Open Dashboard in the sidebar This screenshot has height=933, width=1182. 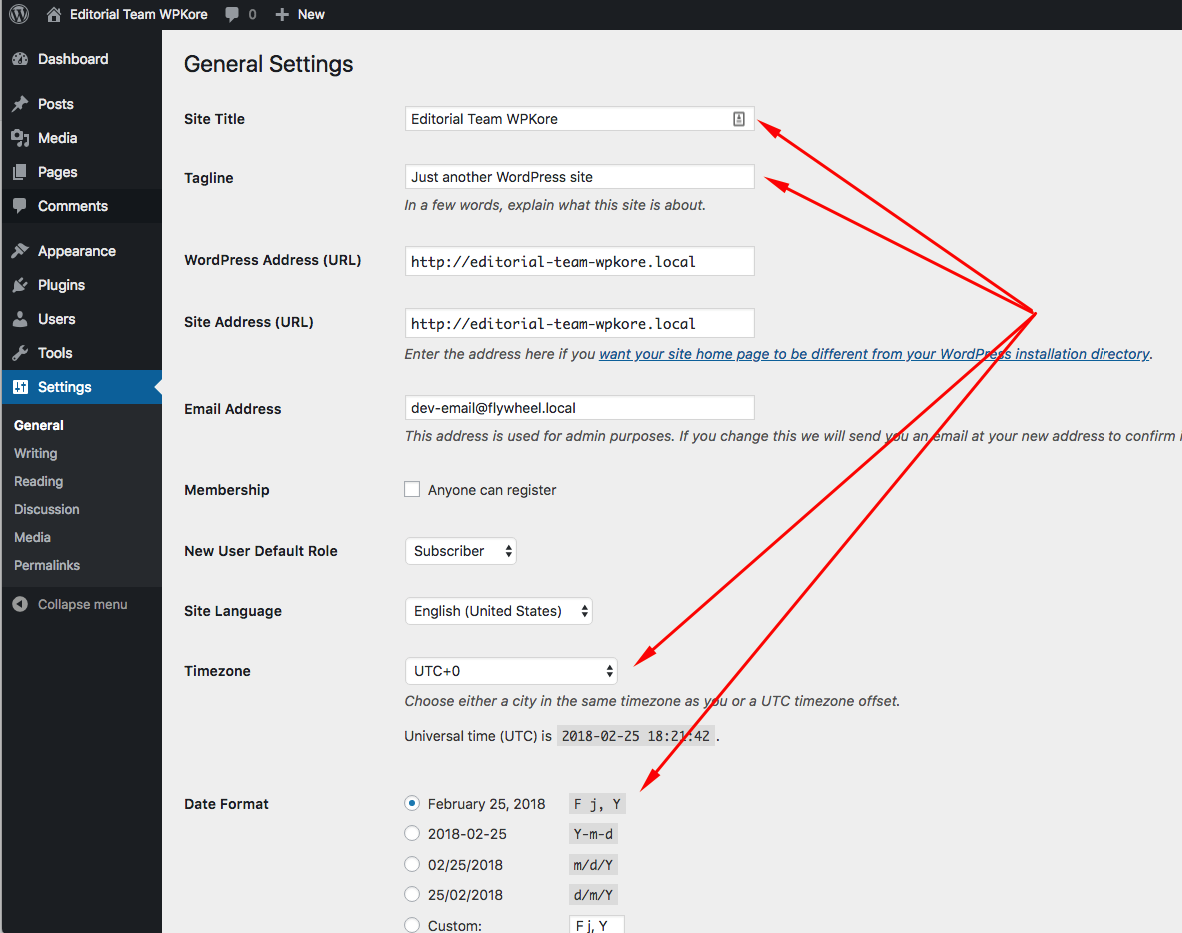(73, 59)
